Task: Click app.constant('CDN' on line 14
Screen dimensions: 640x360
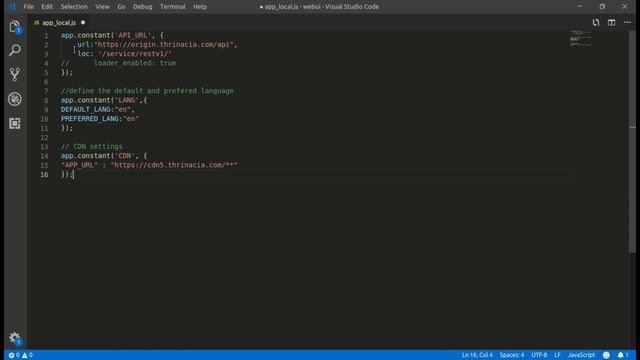Action: 98,156
